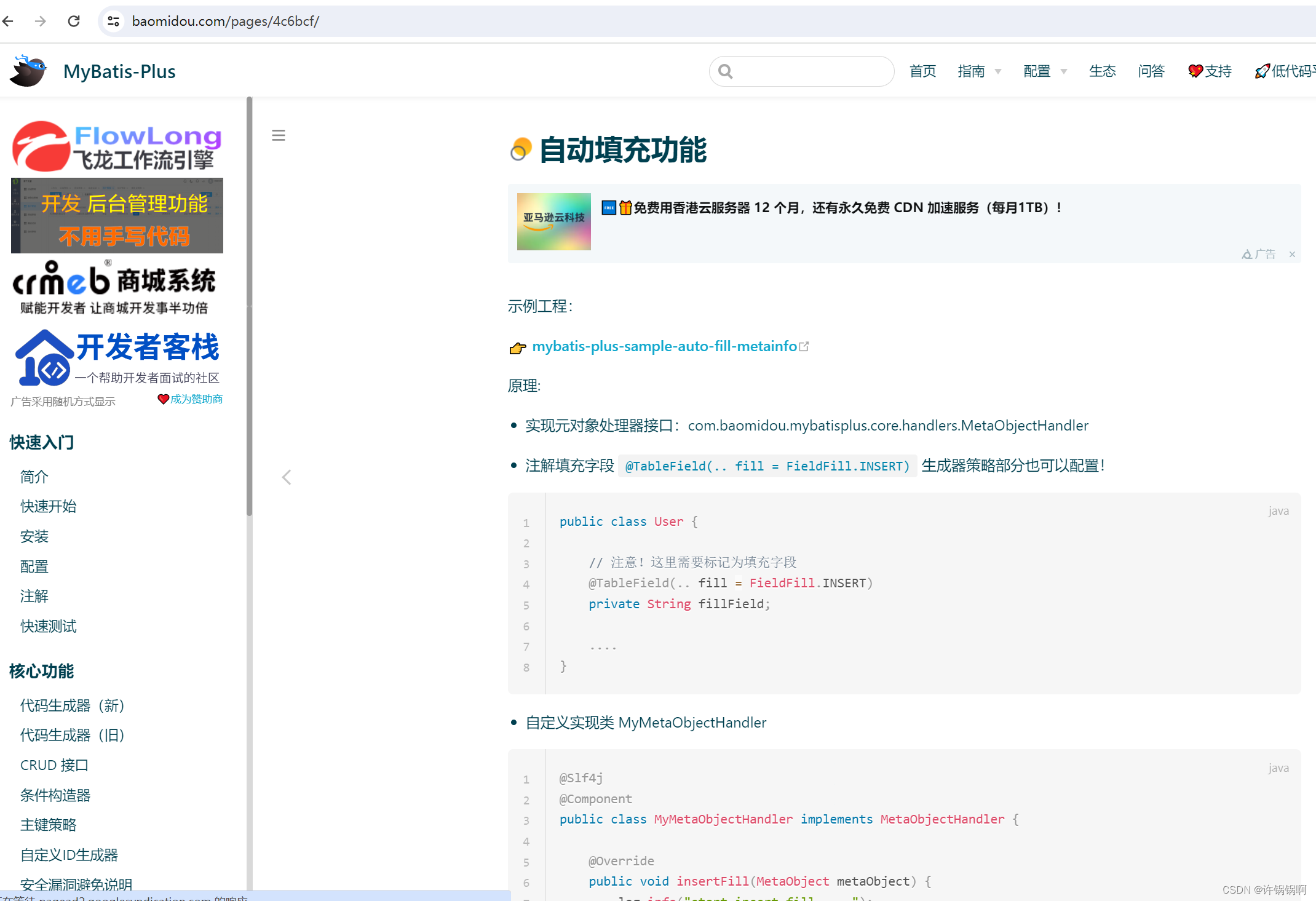Open the 免费用香港云服务器 ad text link
This screenshot has height=901, width=1316.
click(x=832, y=208)
